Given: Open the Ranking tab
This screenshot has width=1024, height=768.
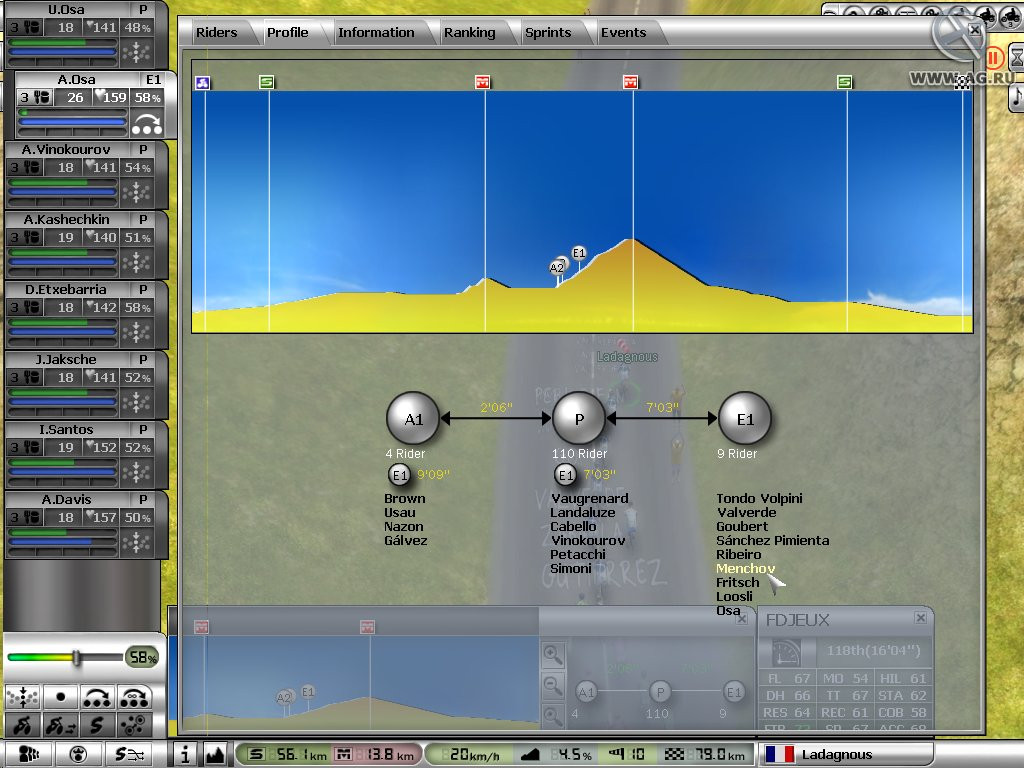Looking at the screenshot, I should click(470, 33).
